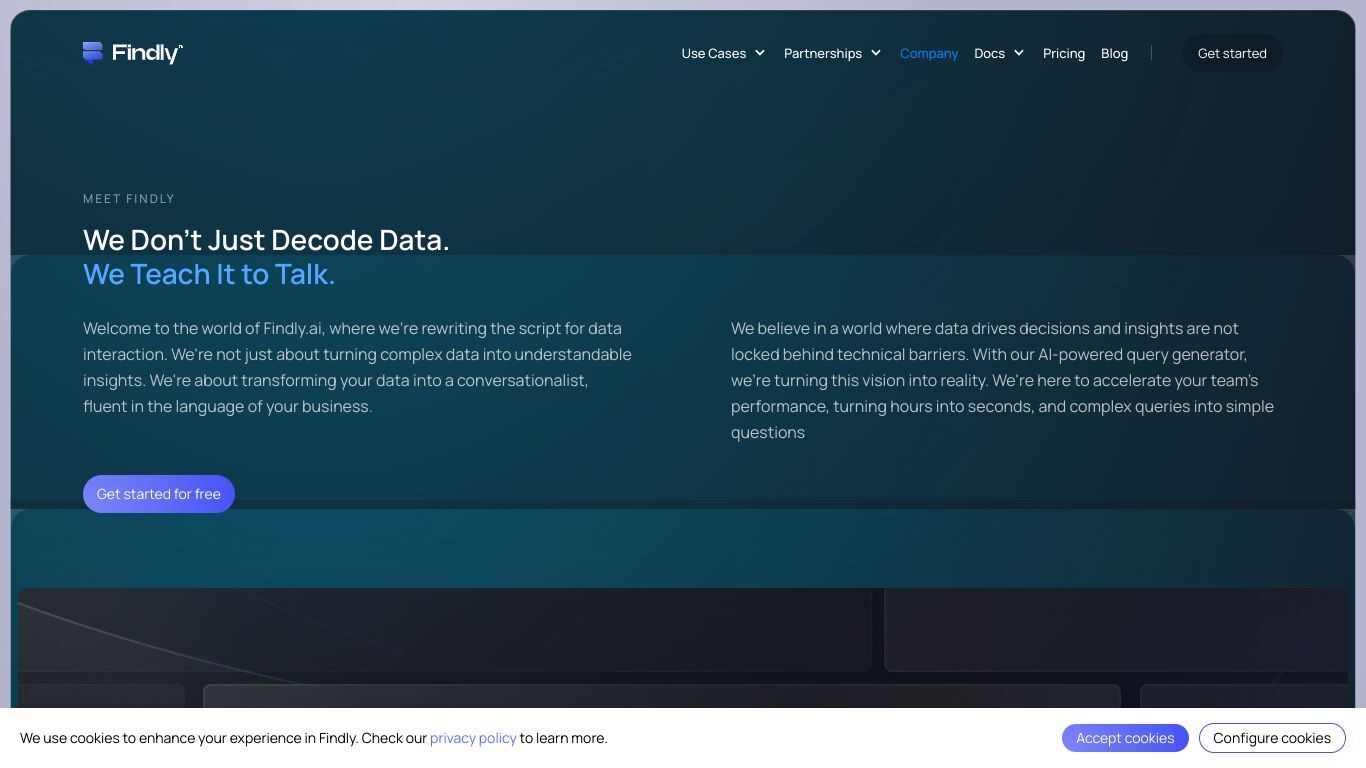
Task: Navigate to the Pricing page
Action: pos(1064,53)
